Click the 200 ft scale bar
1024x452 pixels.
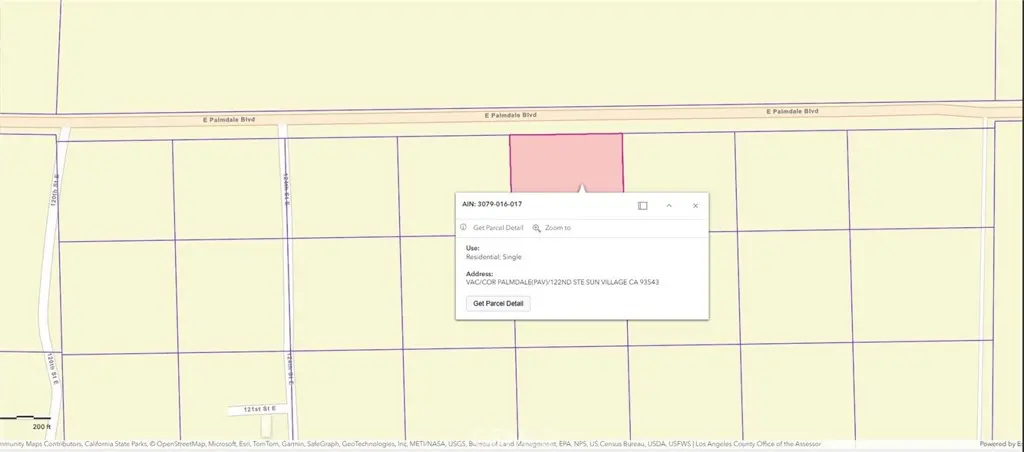pos(25,421)
